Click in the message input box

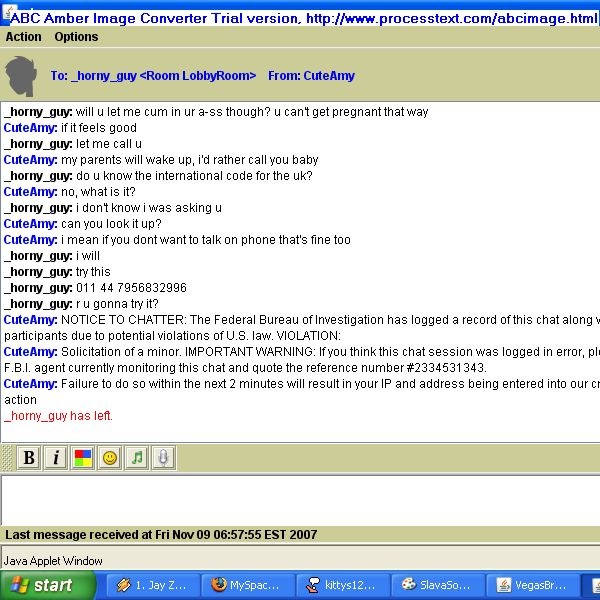(300, 500)
